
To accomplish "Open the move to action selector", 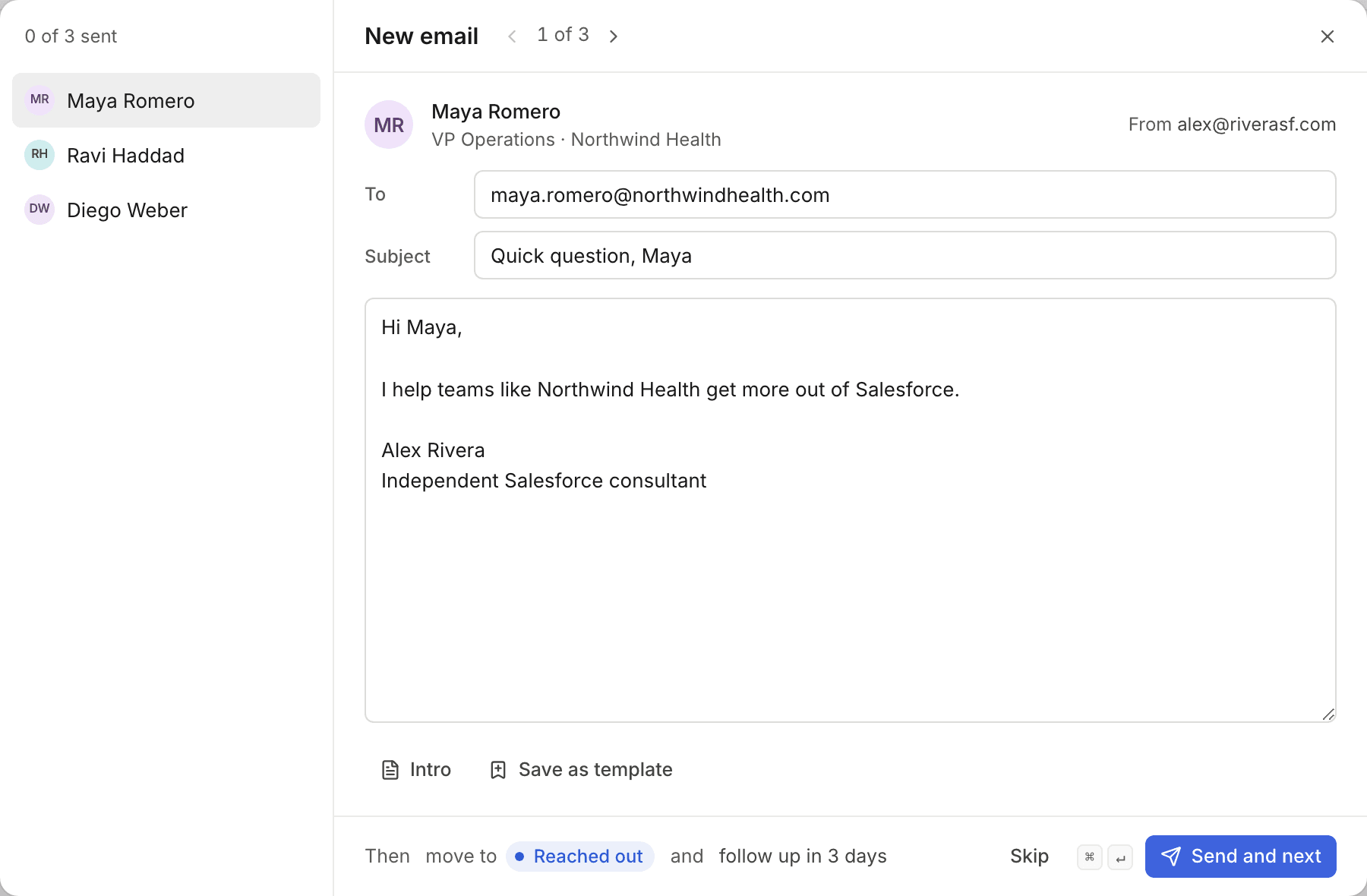I will [x=461, y=857].
